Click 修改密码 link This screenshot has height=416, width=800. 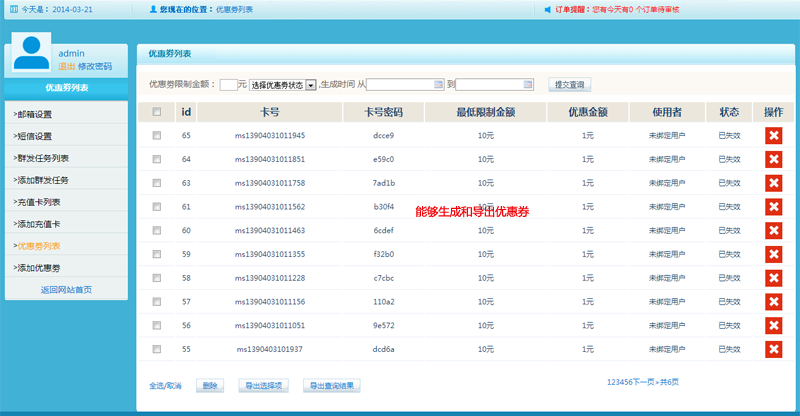coord(95,66)
